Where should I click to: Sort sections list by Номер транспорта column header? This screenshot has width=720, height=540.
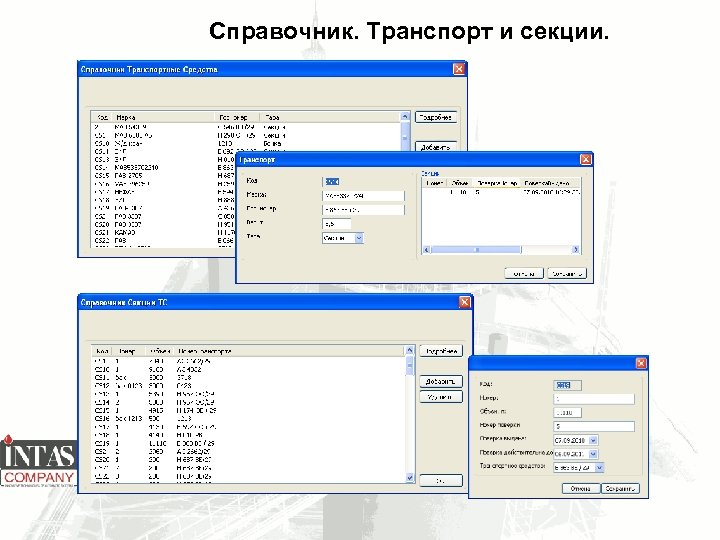coord(289,351)
